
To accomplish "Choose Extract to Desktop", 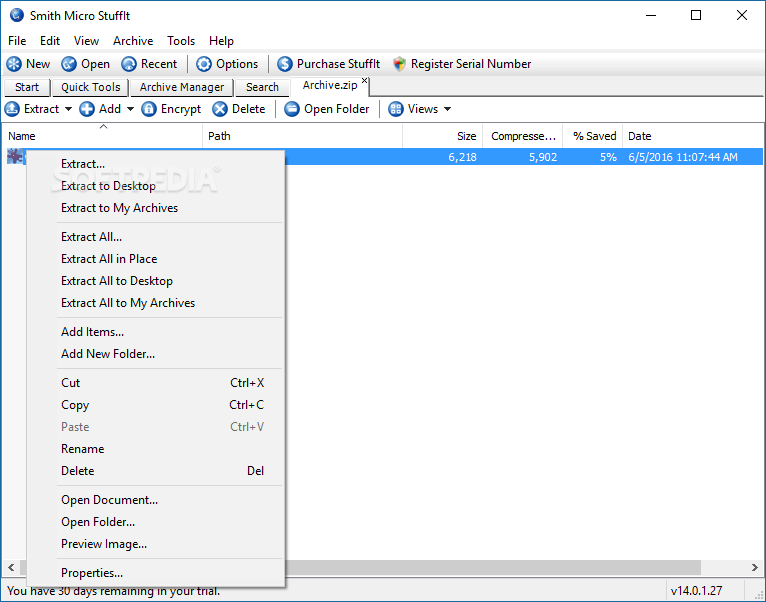I will pos(156,186).
